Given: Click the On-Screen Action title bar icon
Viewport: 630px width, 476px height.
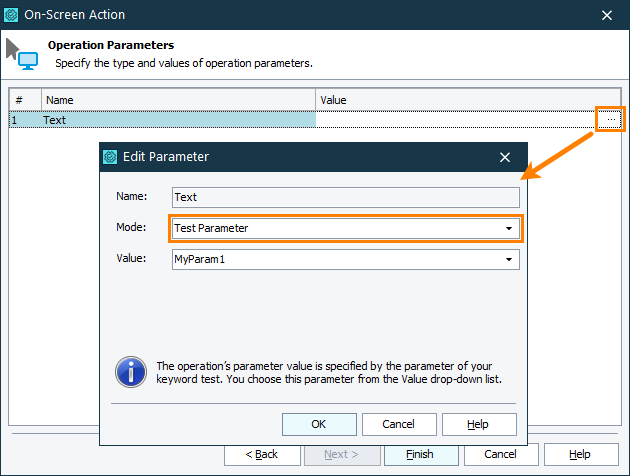Looking at the screenshot, I should coord(12,15).
